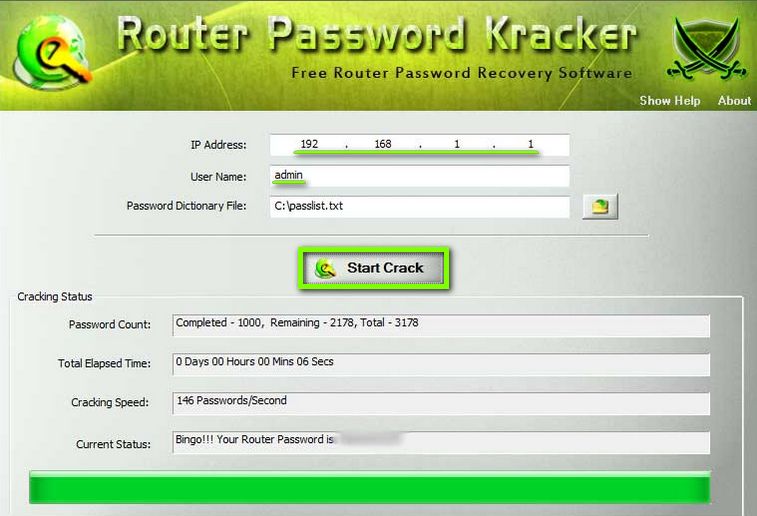
Task: Click the green cracking progress bar
Action: (370, 488)
